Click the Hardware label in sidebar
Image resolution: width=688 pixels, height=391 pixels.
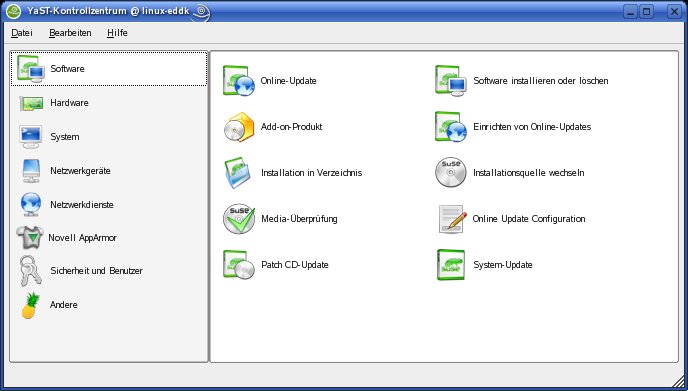(69, 103)
